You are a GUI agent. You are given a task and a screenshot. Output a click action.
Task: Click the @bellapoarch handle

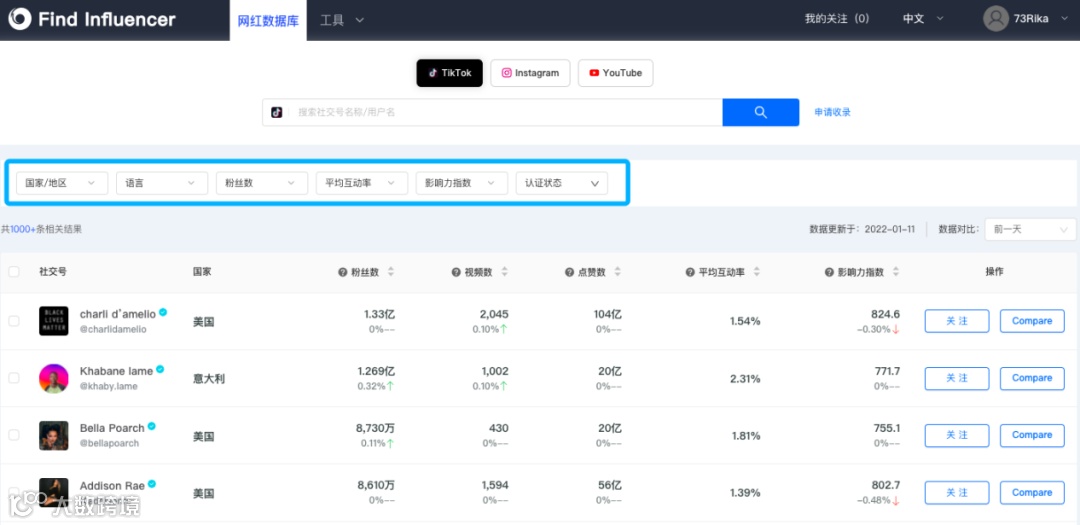110,444
